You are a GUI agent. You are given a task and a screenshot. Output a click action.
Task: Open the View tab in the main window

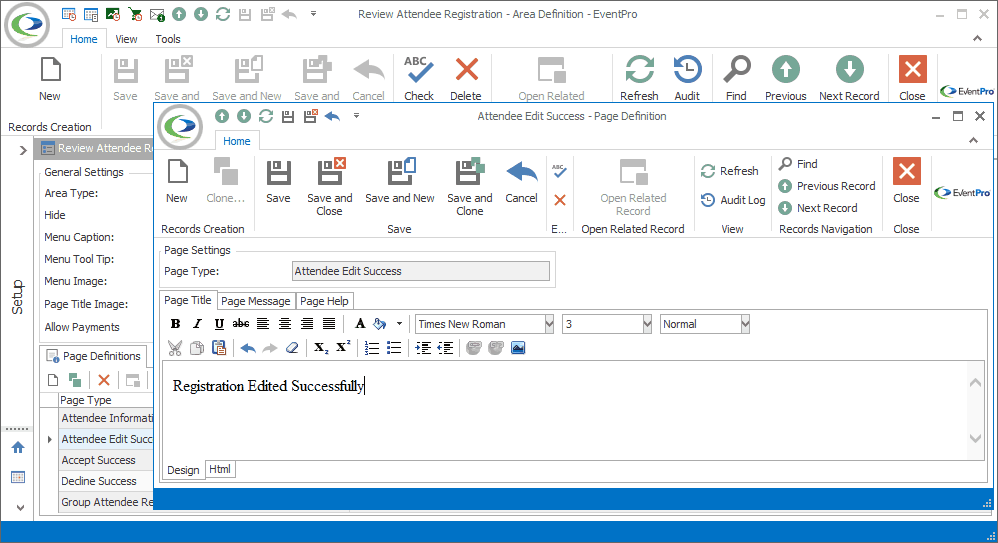pos(126,39)
